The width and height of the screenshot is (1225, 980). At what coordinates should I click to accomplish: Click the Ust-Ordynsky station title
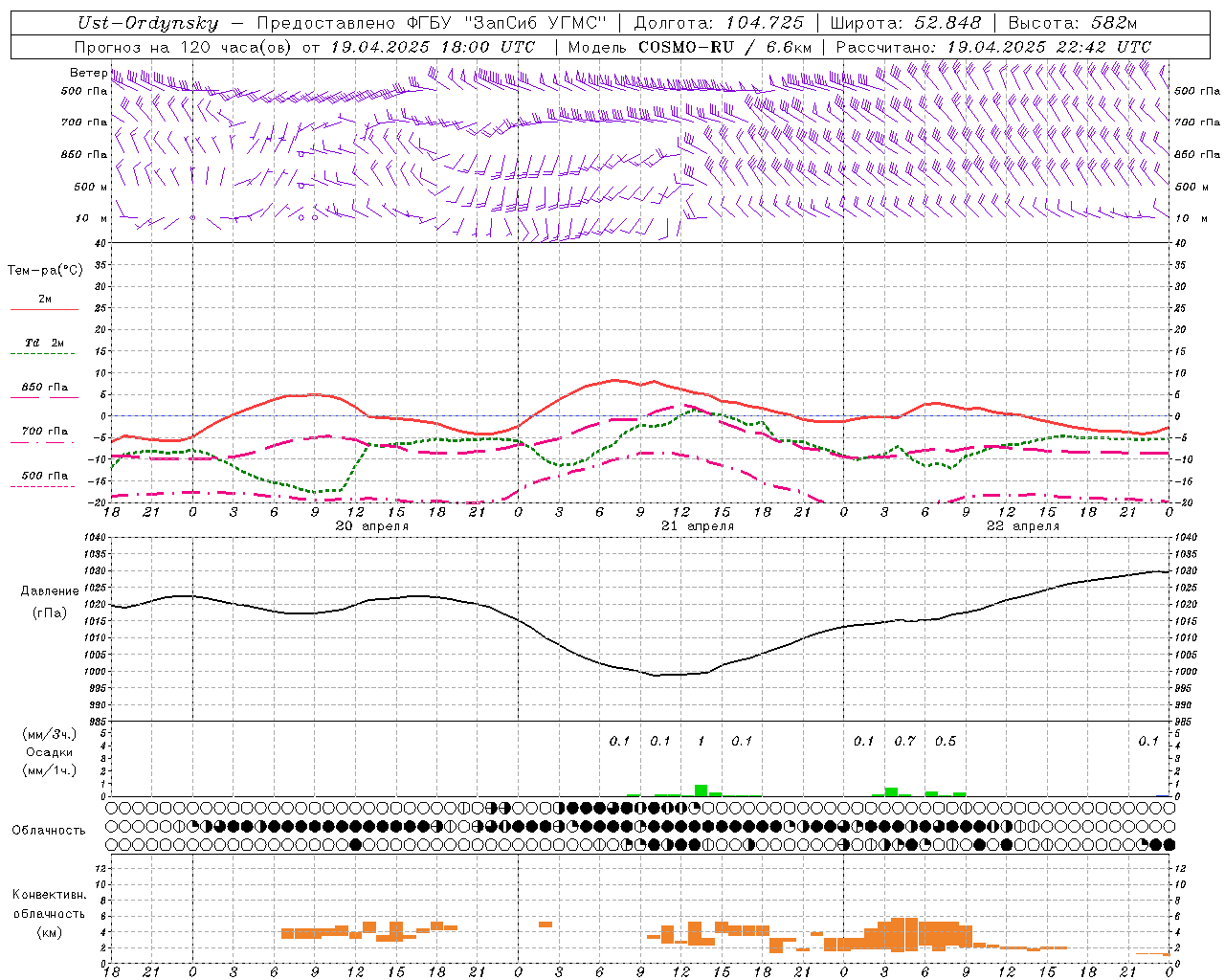click(x=147, y=24)
